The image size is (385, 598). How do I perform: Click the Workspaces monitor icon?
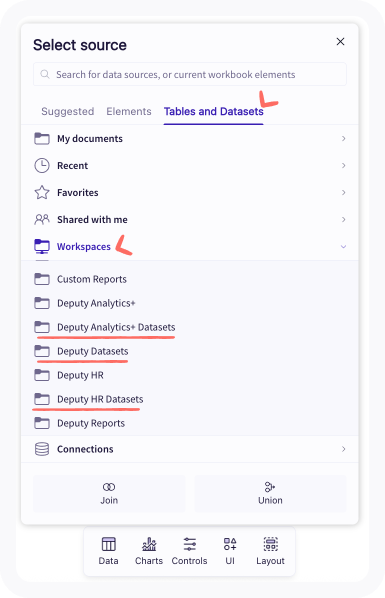(42, 246)
